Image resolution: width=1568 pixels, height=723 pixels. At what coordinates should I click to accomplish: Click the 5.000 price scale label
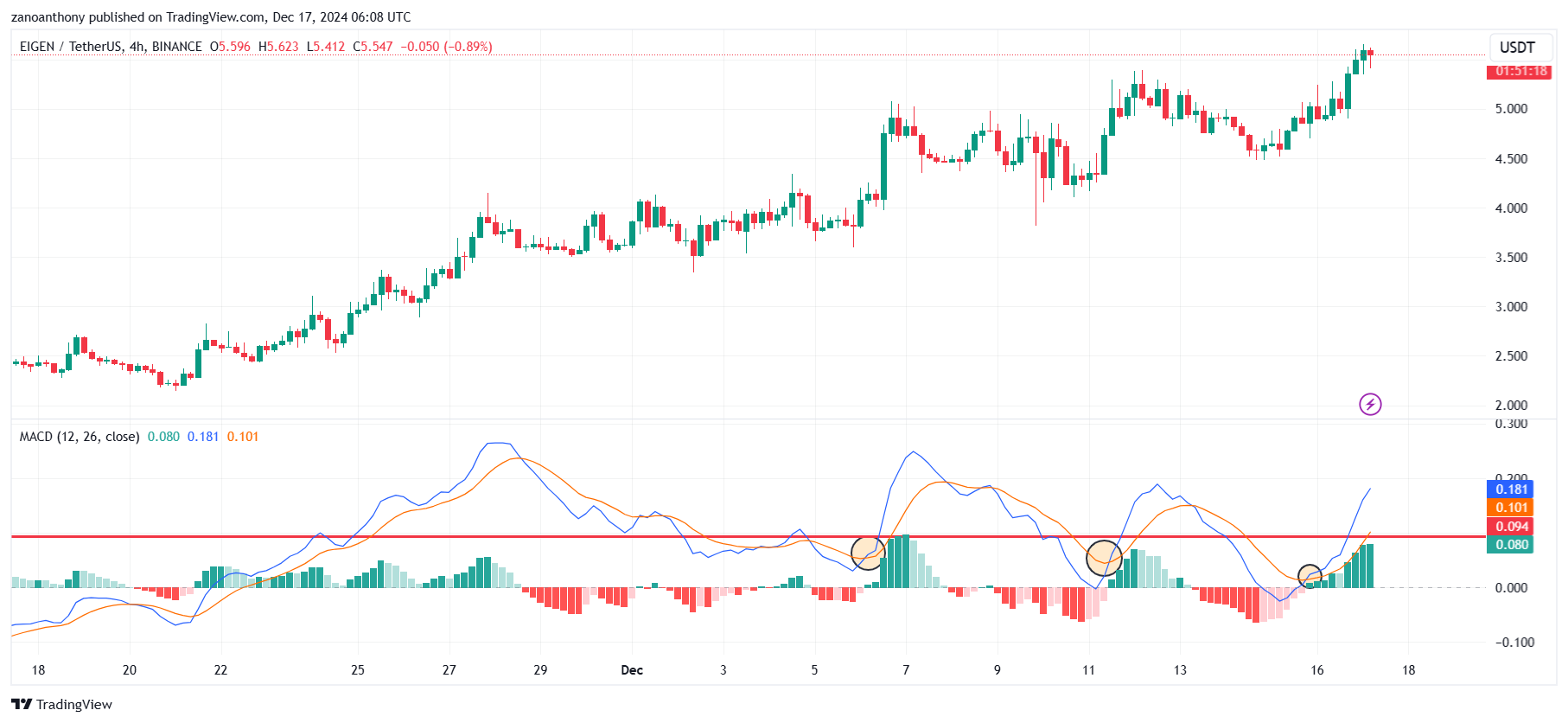click(x=1511, y=109)
